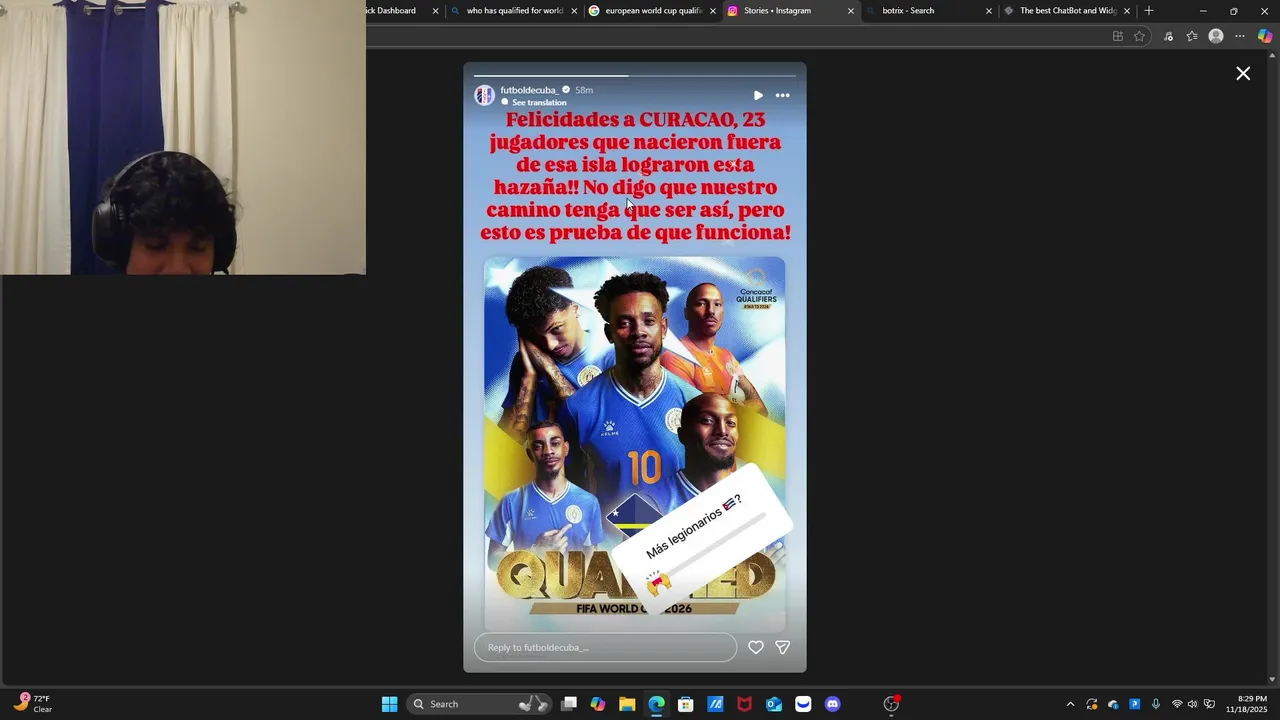This screenshot has height=720, width=1280.
Task: Open a new browser tab
Action: (1149, 11)
